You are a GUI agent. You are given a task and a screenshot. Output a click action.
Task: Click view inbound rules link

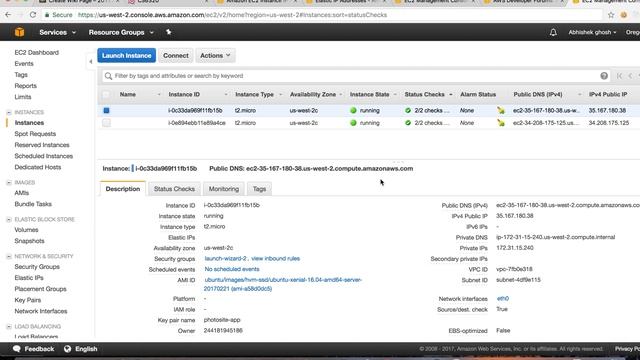point(276,259)
